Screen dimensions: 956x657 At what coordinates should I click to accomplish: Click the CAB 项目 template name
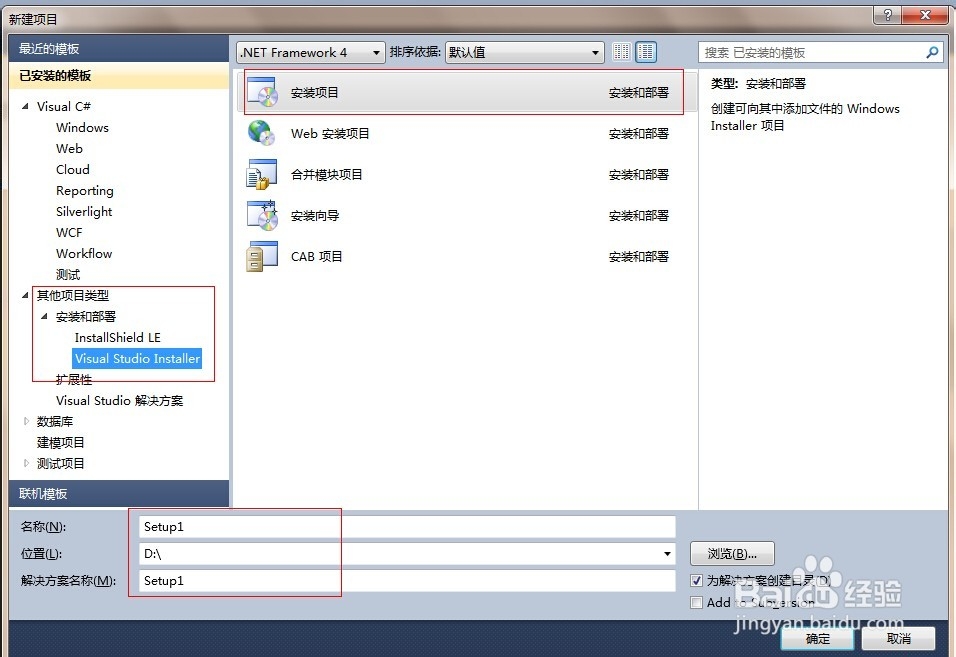coord(316,256)
